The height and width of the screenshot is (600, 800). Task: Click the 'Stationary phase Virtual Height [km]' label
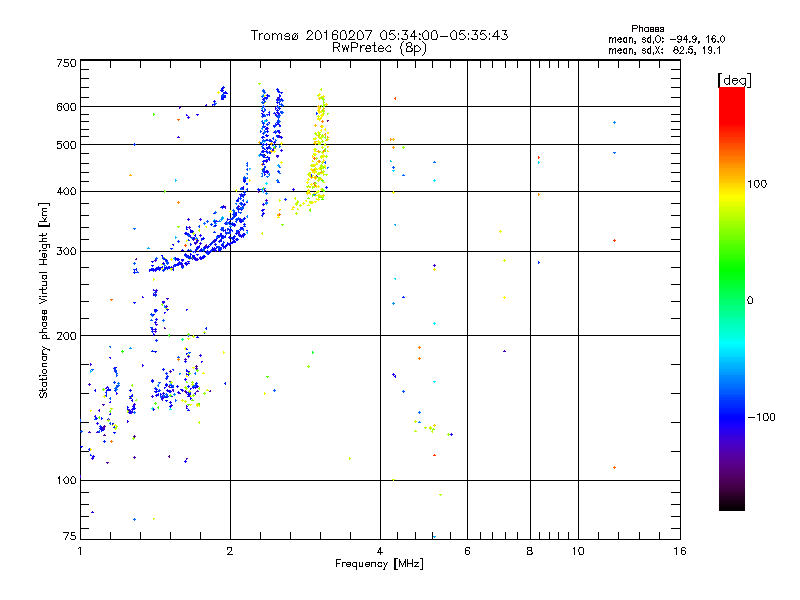click(44, 300)
